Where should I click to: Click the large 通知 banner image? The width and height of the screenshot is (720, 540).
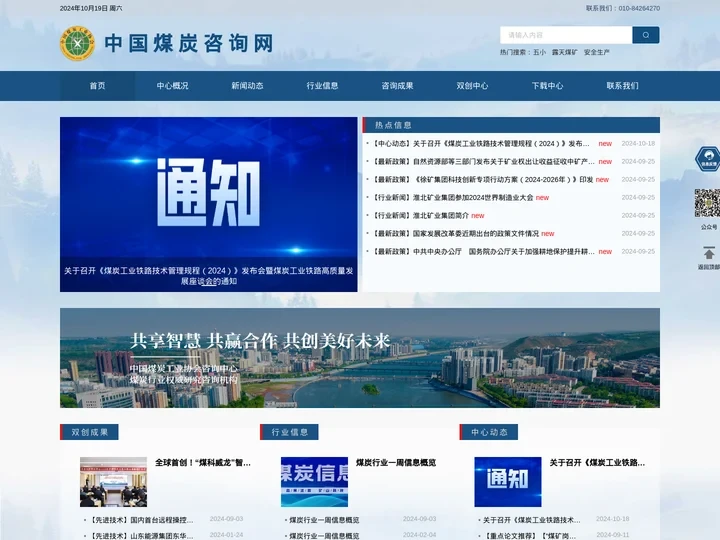(x=208, y=204)
